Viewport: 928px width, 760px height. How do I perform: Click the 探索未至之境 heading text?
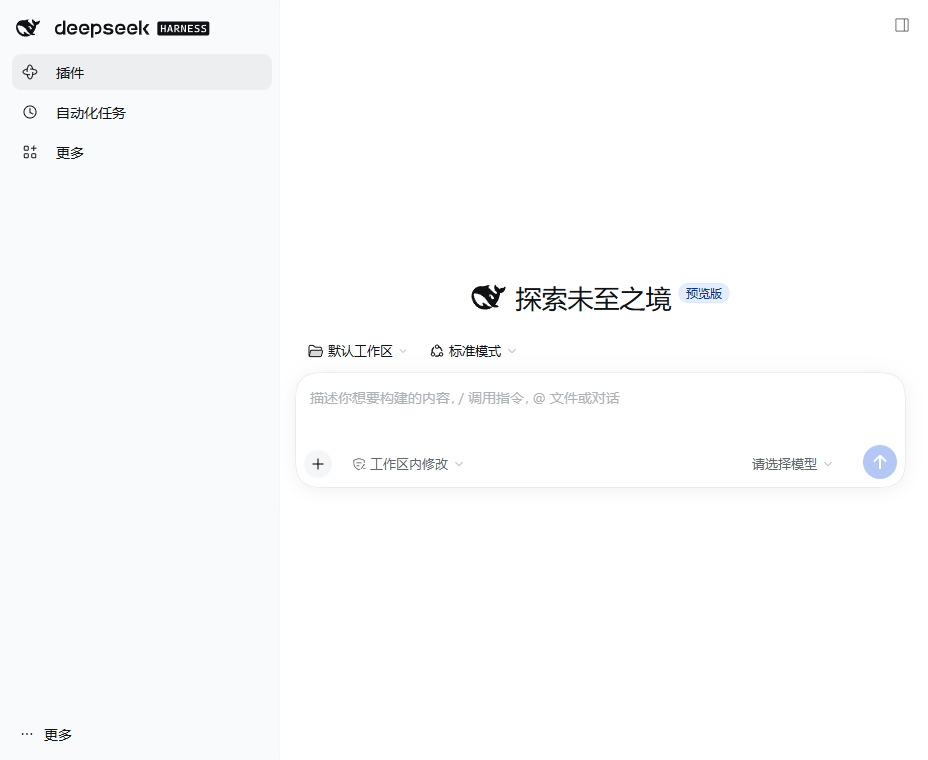[593, 299]
